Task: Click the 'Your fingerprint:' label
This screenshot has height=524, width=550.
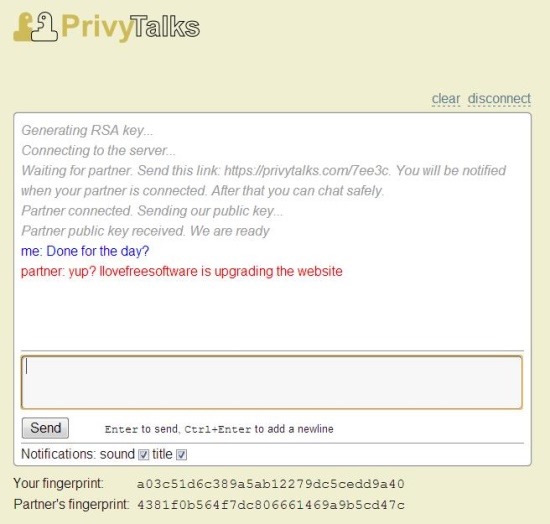Action: tap(59, 483)
